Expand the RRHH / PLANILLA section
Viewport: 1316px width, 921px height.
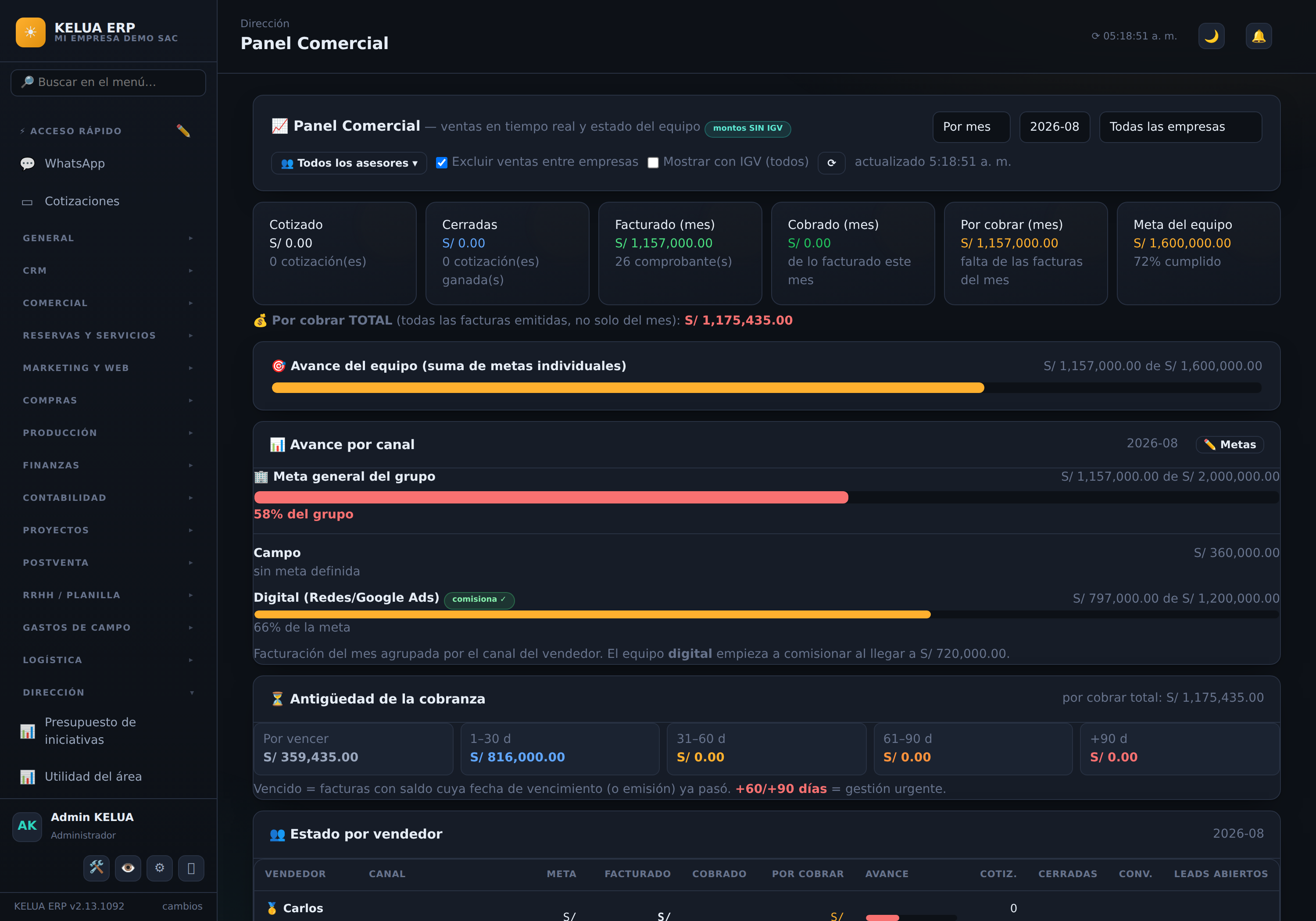click(108, 595)
